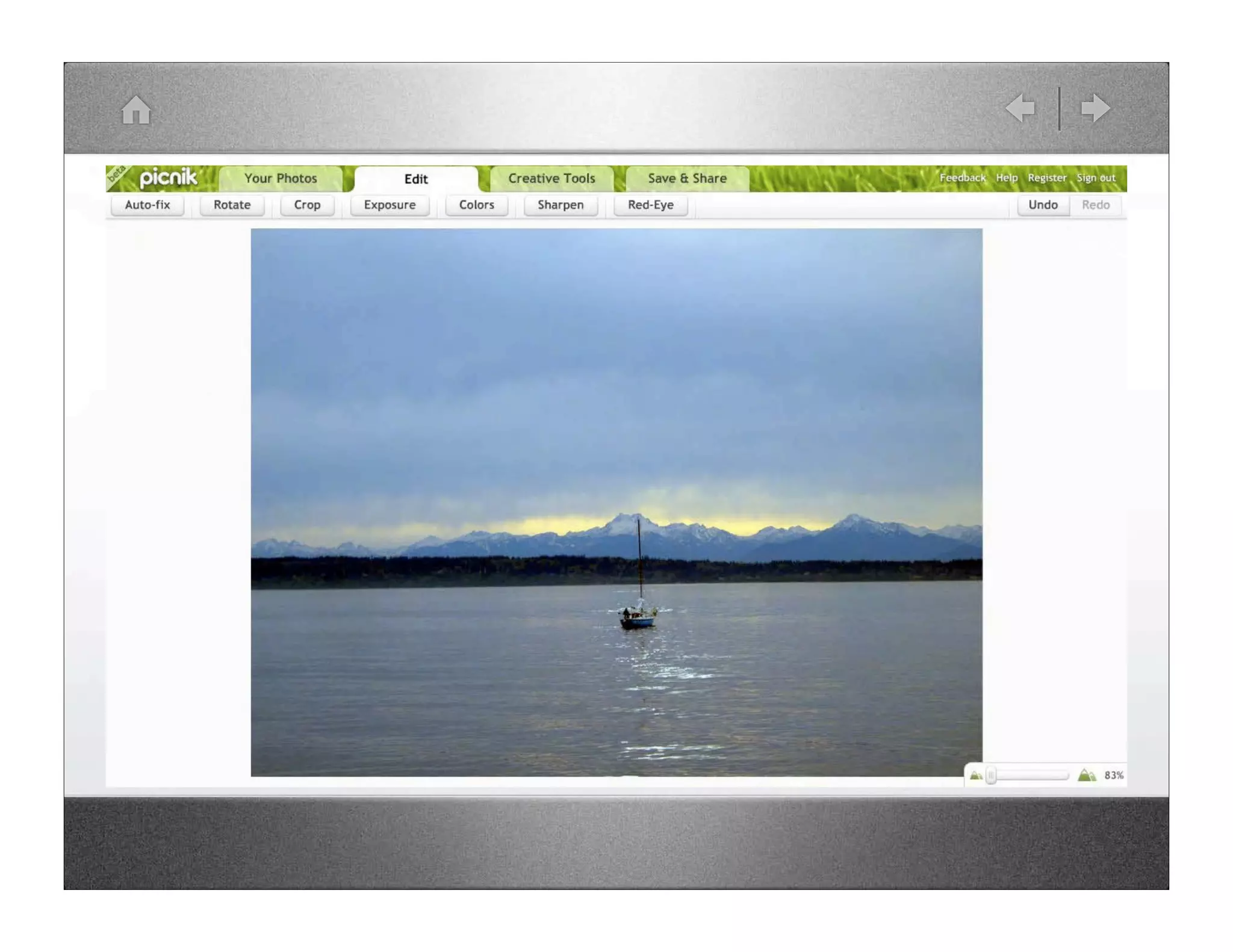Open the Feedback link
The image size is (1233, 952).
962,178
